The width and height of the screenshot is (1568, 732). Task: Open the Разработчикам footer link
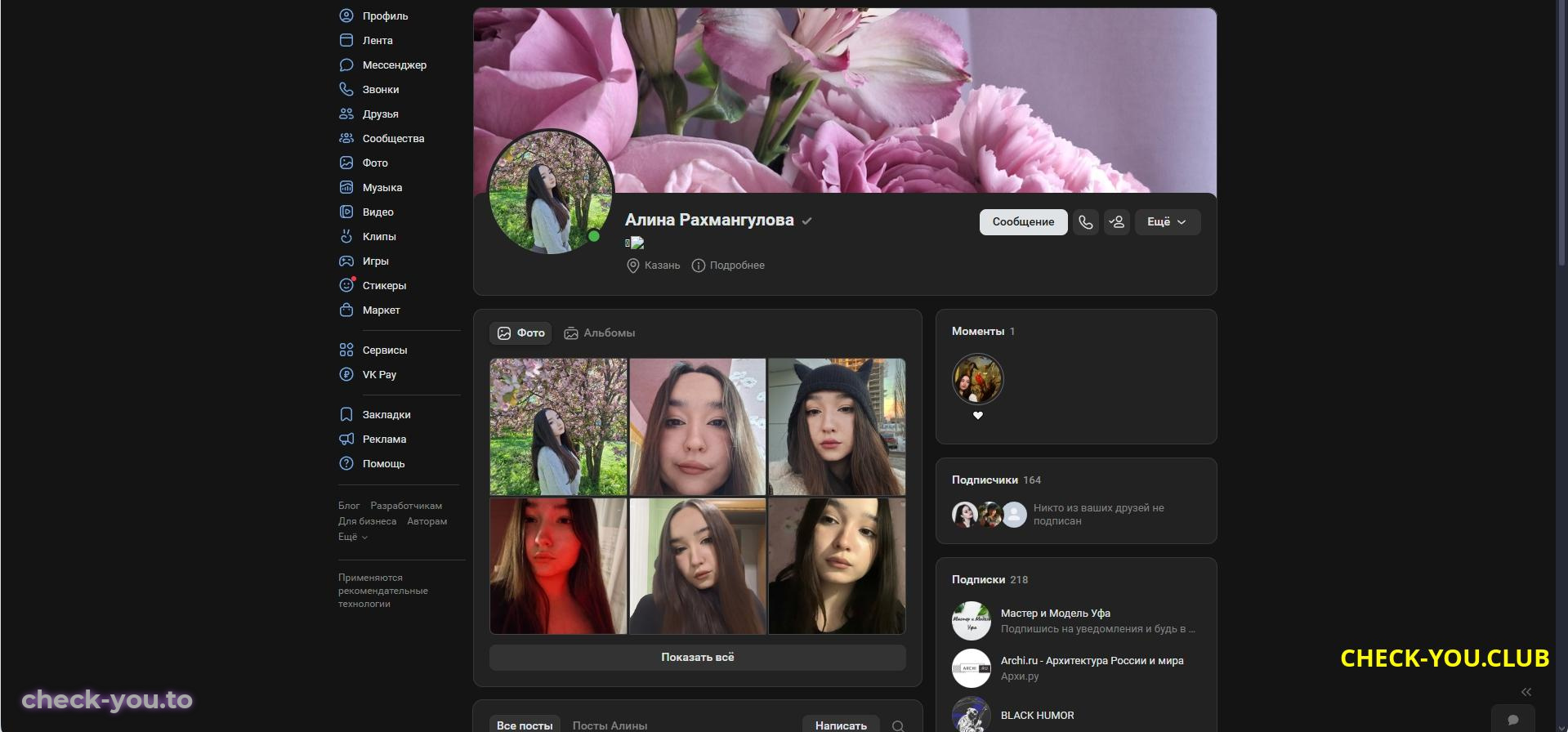tap(406, 506)
